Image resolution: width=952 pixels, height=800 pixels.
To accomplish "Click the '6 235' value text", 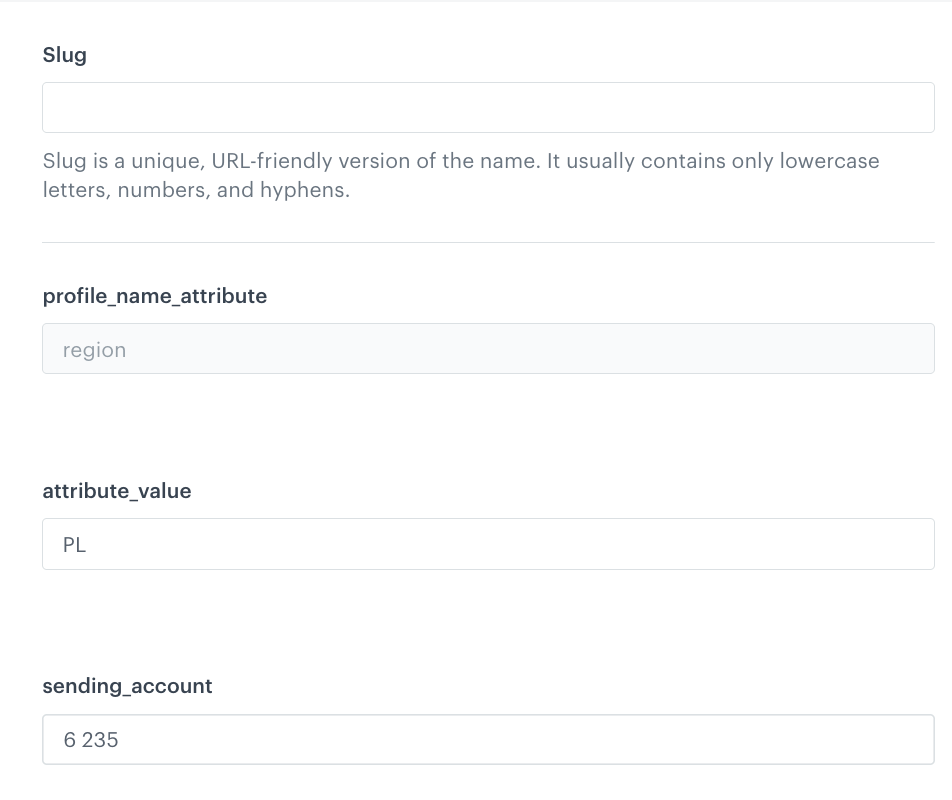I will coord(91,740).
